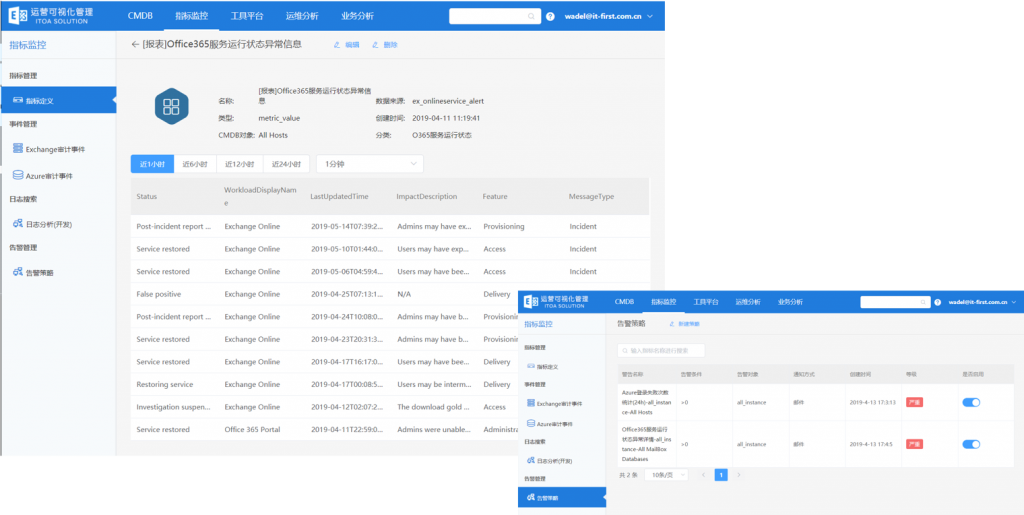Click 新建策略 in the alert policy window

click(x=684, y=324)
